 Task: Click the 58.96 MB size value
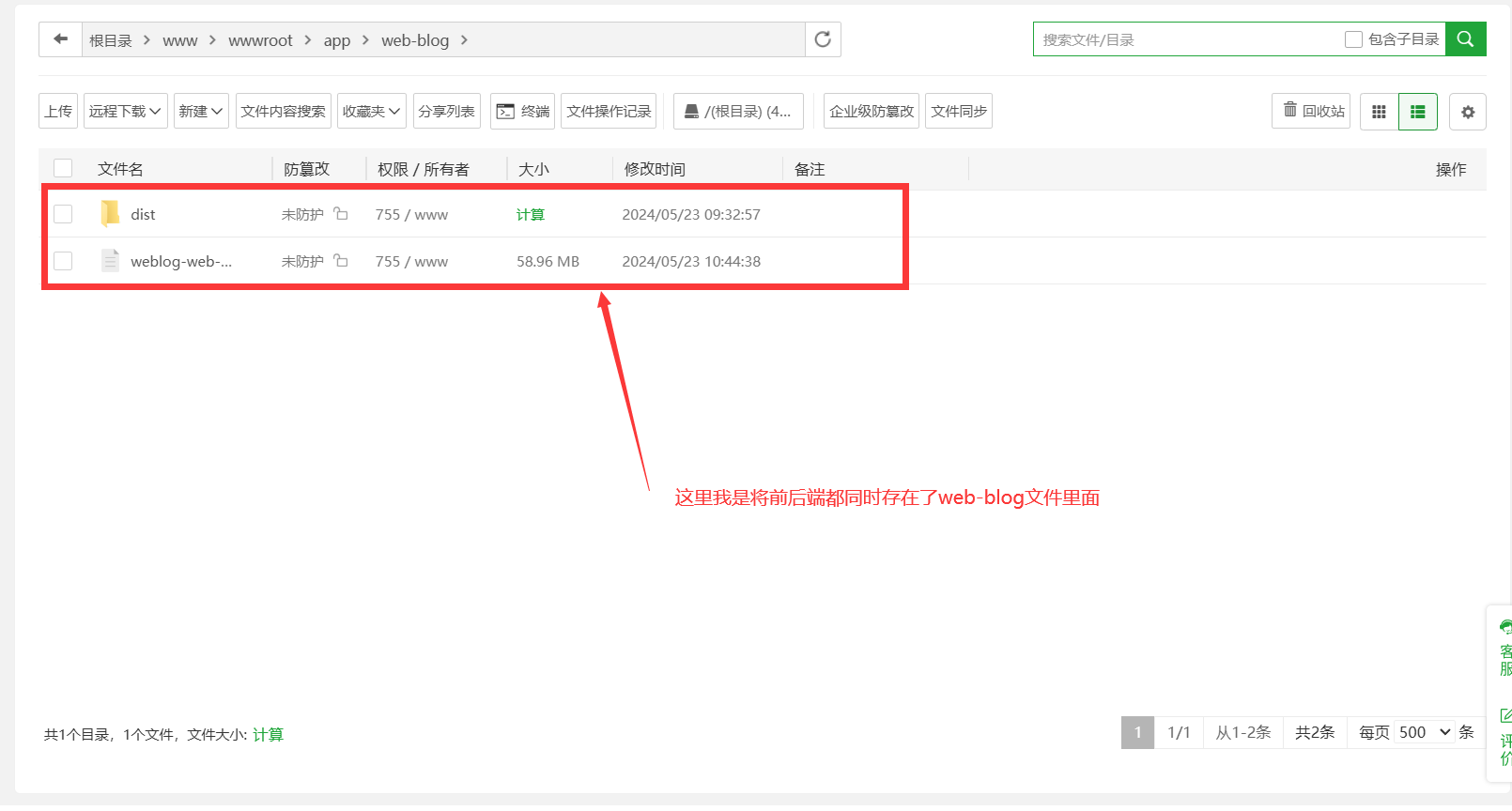548,261
